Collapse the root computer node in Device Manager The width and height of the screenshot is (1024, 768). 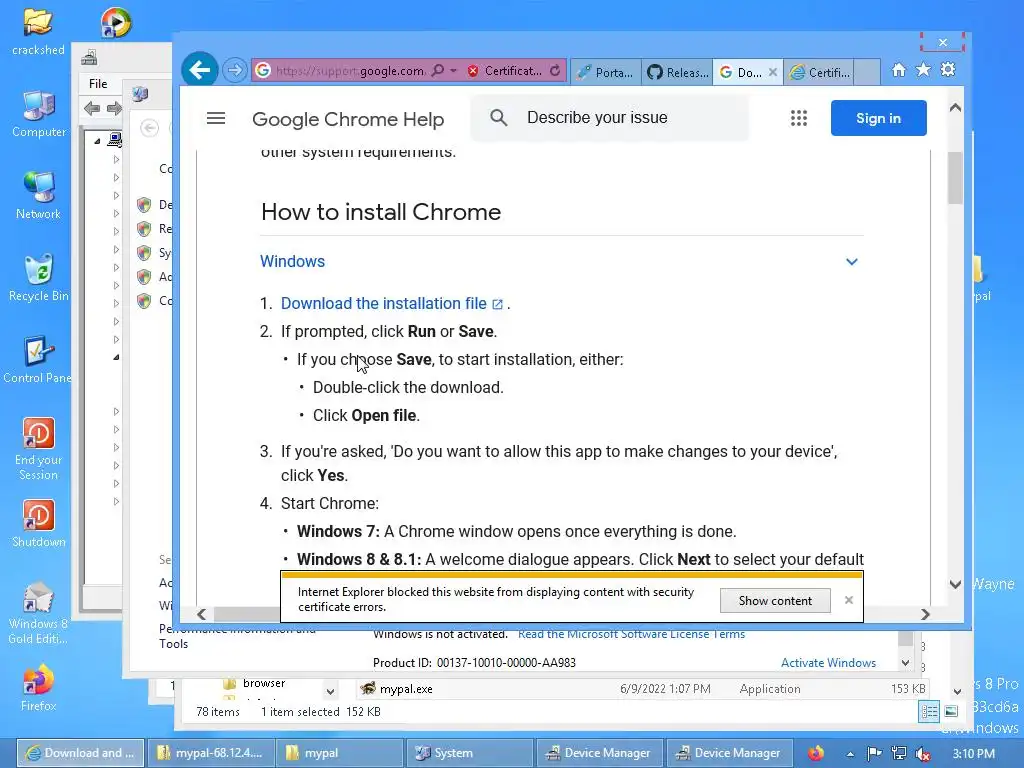pos(97,140)
